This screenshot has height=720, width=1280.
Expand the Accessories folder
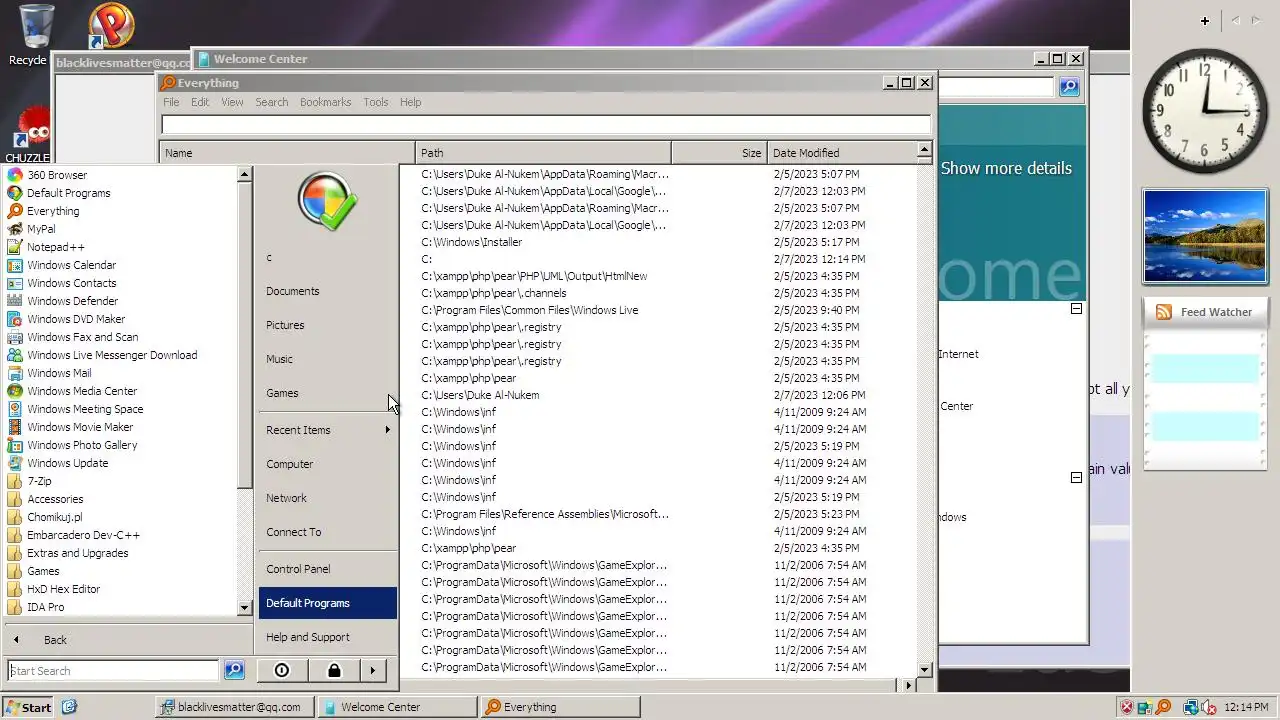pyautogui.click(x=55, y=499)
